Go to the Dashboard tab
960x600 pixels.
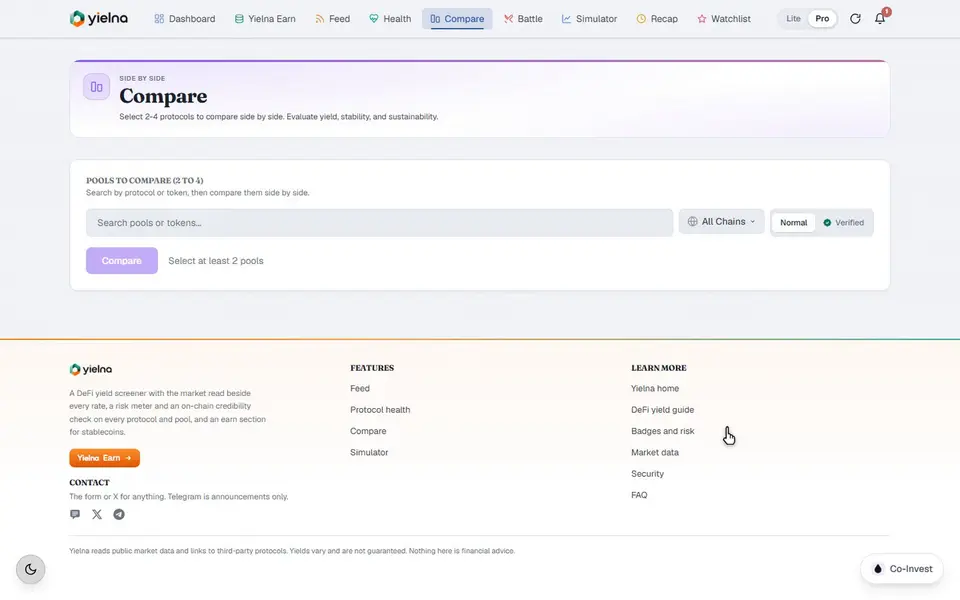click(x=185, y=18)
